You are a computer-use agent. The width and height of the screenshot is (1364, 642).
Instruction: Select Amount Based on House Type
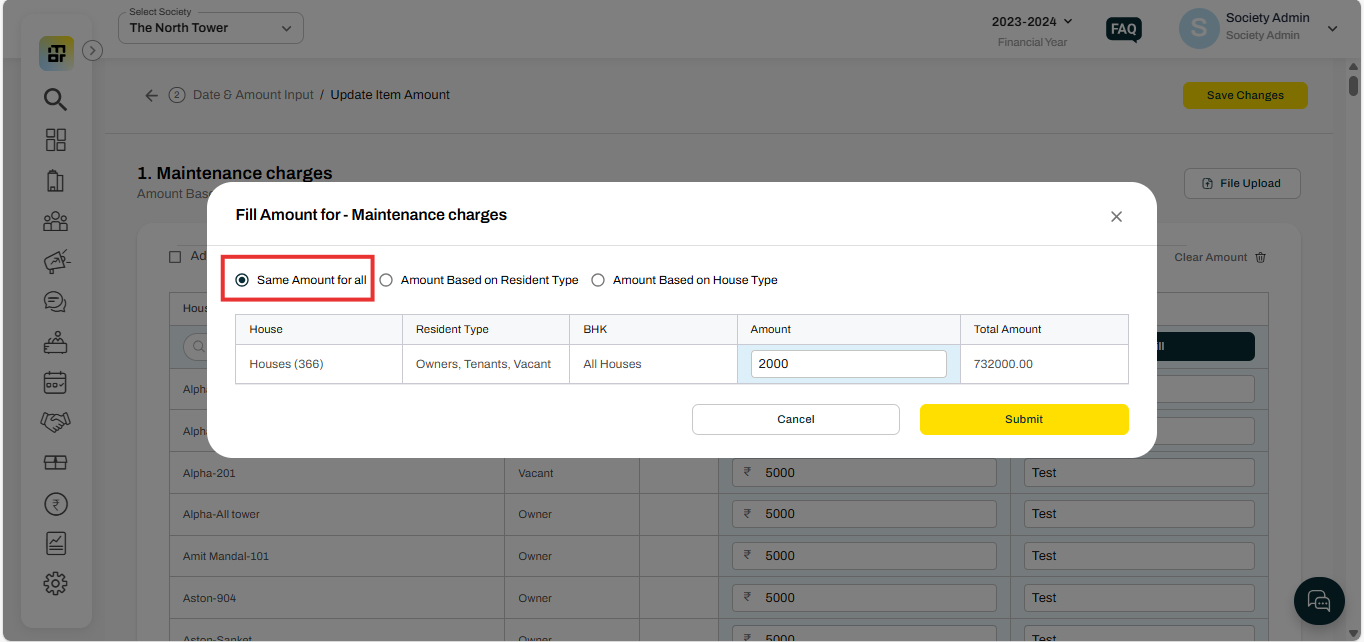(598, 280)
